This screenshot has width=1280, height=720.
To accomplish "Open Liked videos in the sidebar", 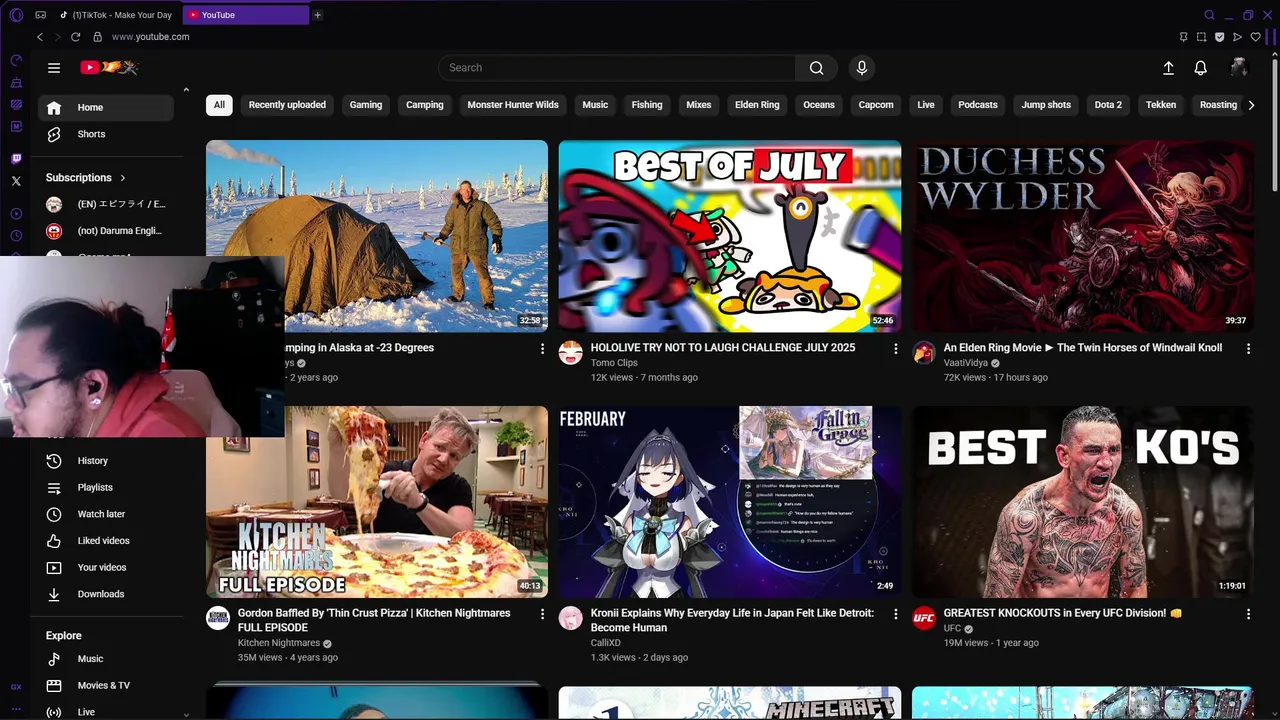I will coord(106,541).
